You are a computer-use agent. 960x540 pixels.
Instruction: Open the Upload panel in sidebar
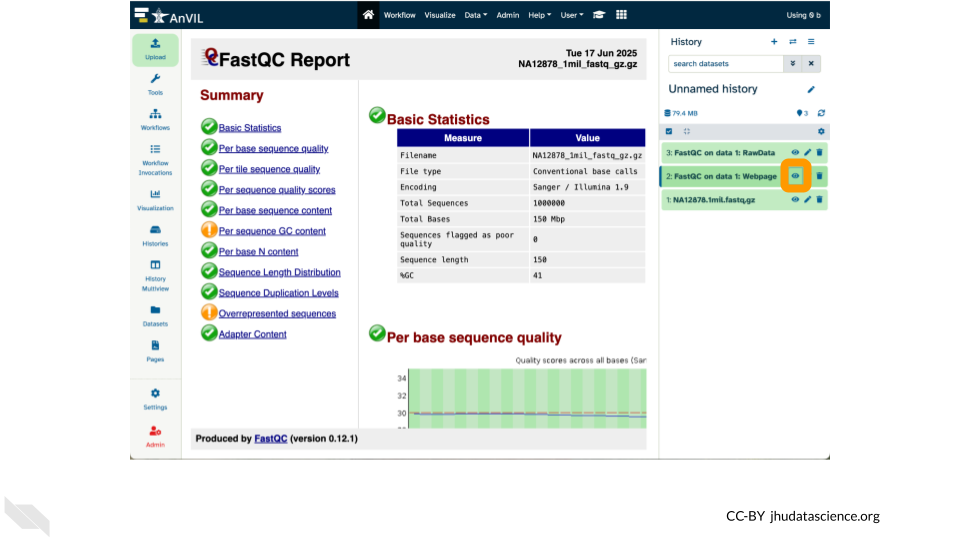coord(155,49)
